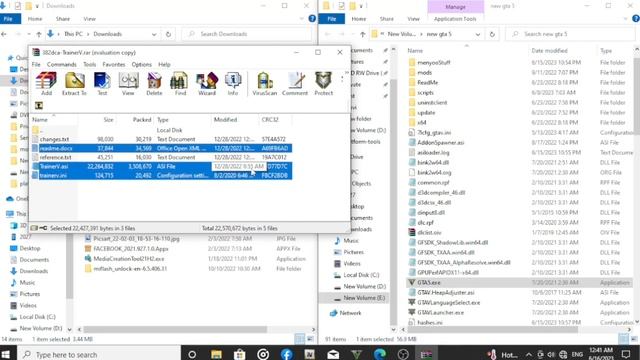The height and width of the screenshot is (360, 640).
Task: Open the Share tab in new gta 5 window
Action: [386, 19]
